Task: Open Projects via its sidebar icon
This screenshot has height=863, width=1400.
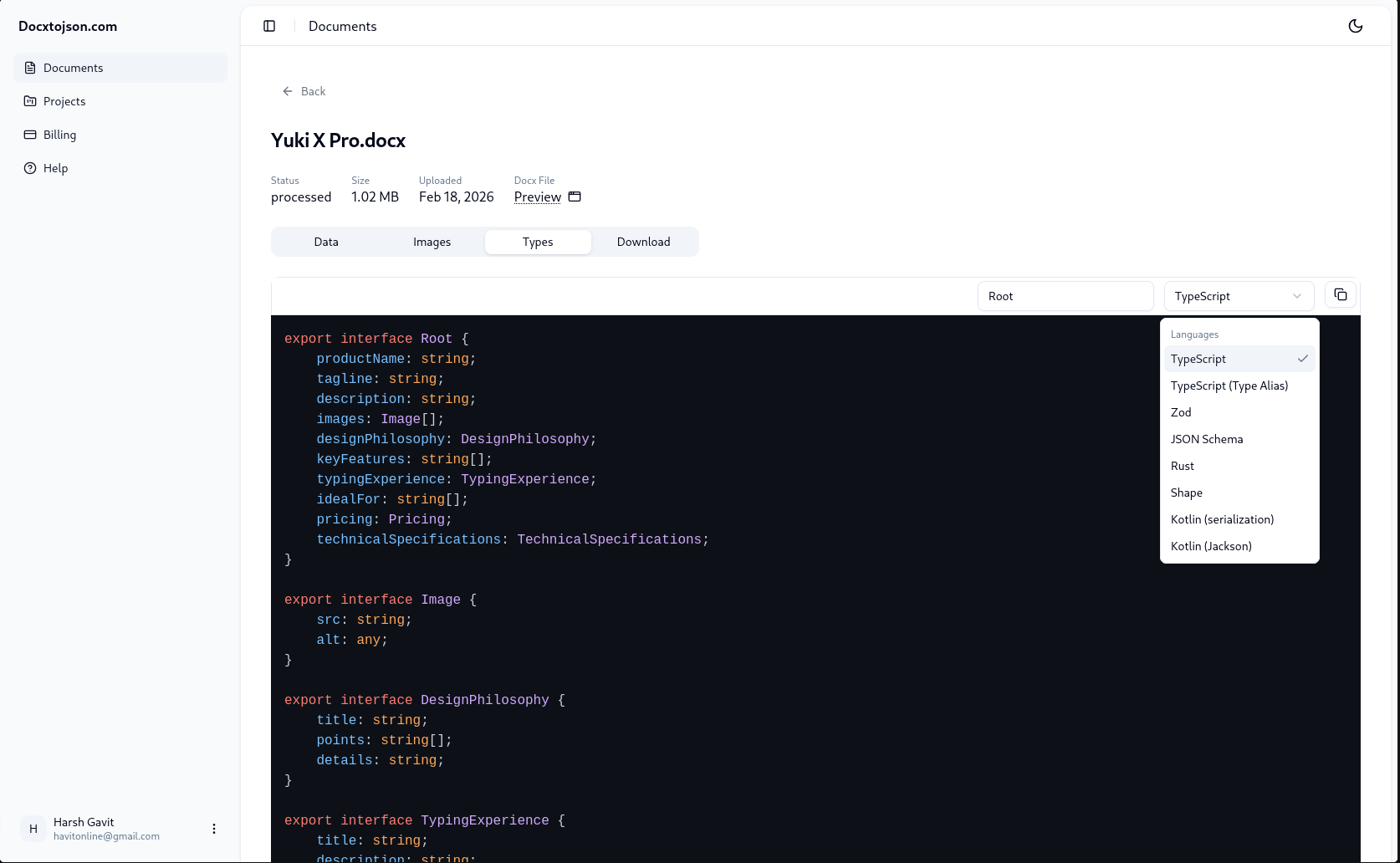Action: [30, 101]
